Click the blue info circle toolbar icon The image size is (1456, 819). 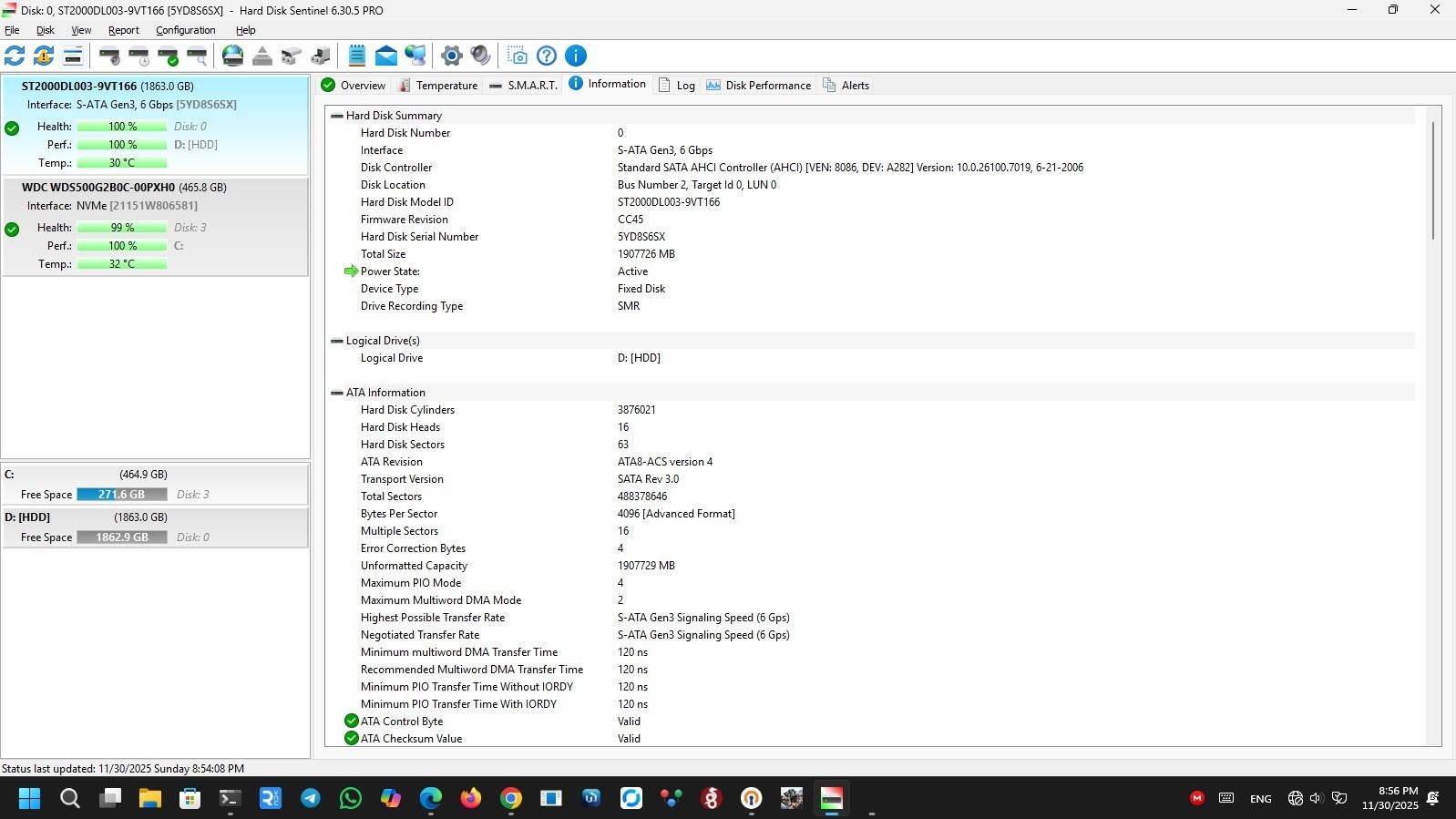coord(576,56)
